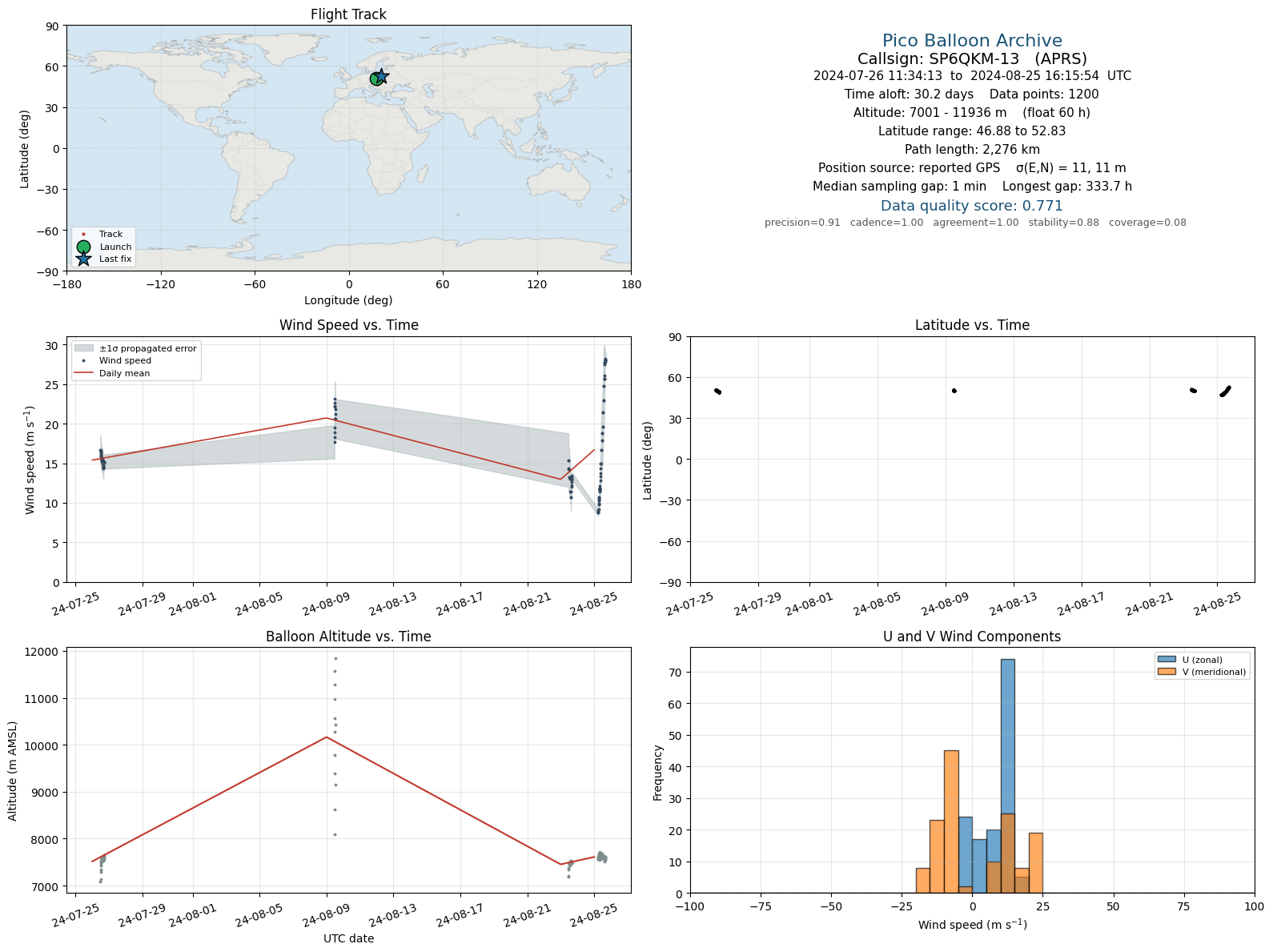
Task: Click the 'Path length: 2,276 km' text
Action: click(x=972, y=150)
